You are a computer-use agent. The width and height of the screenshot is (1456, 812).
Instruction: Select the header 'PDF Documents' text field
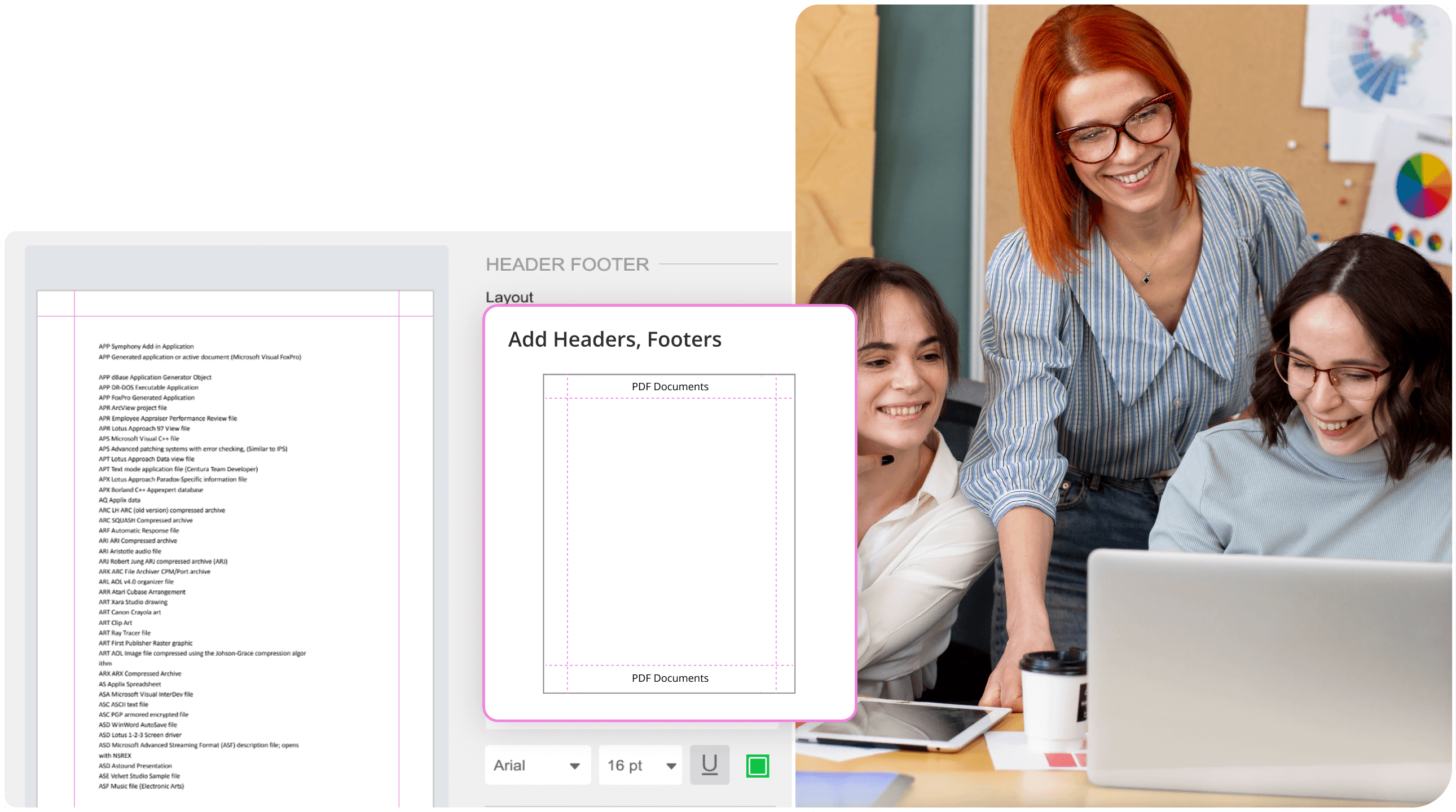coord(670,386)
